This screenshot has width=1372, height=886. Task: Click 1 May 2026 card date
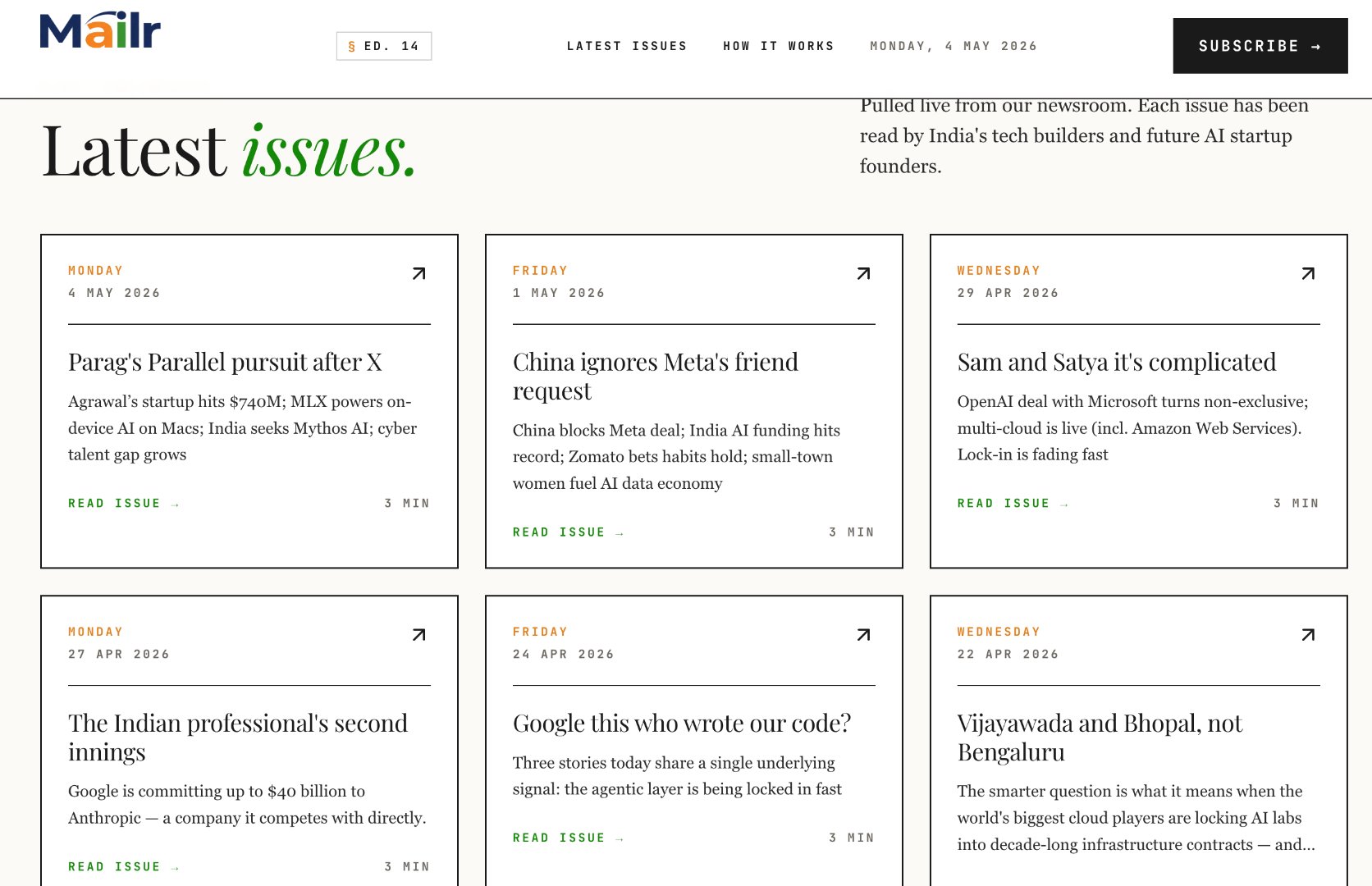coord(559,293)
